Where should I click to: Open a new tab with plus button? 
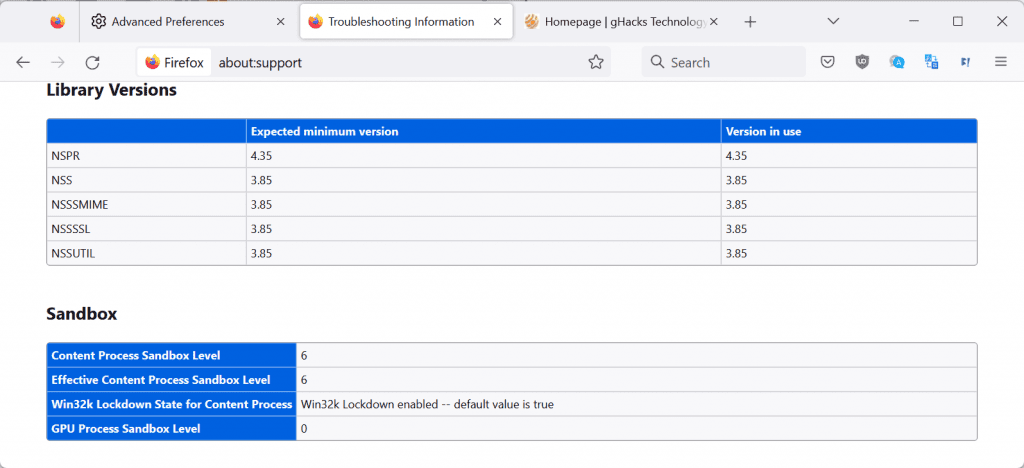pyautogui.click(x=750, y=22)
